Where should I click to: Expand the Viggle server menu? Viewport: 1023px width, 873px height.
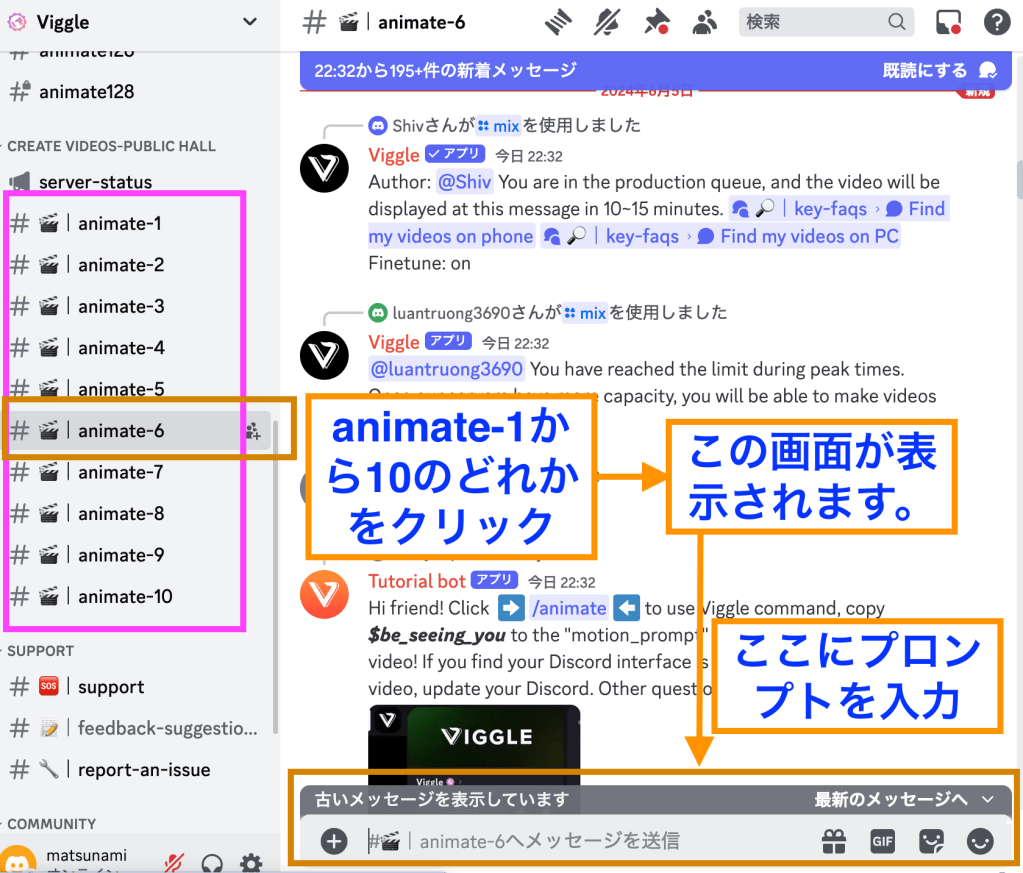(249, 21)
